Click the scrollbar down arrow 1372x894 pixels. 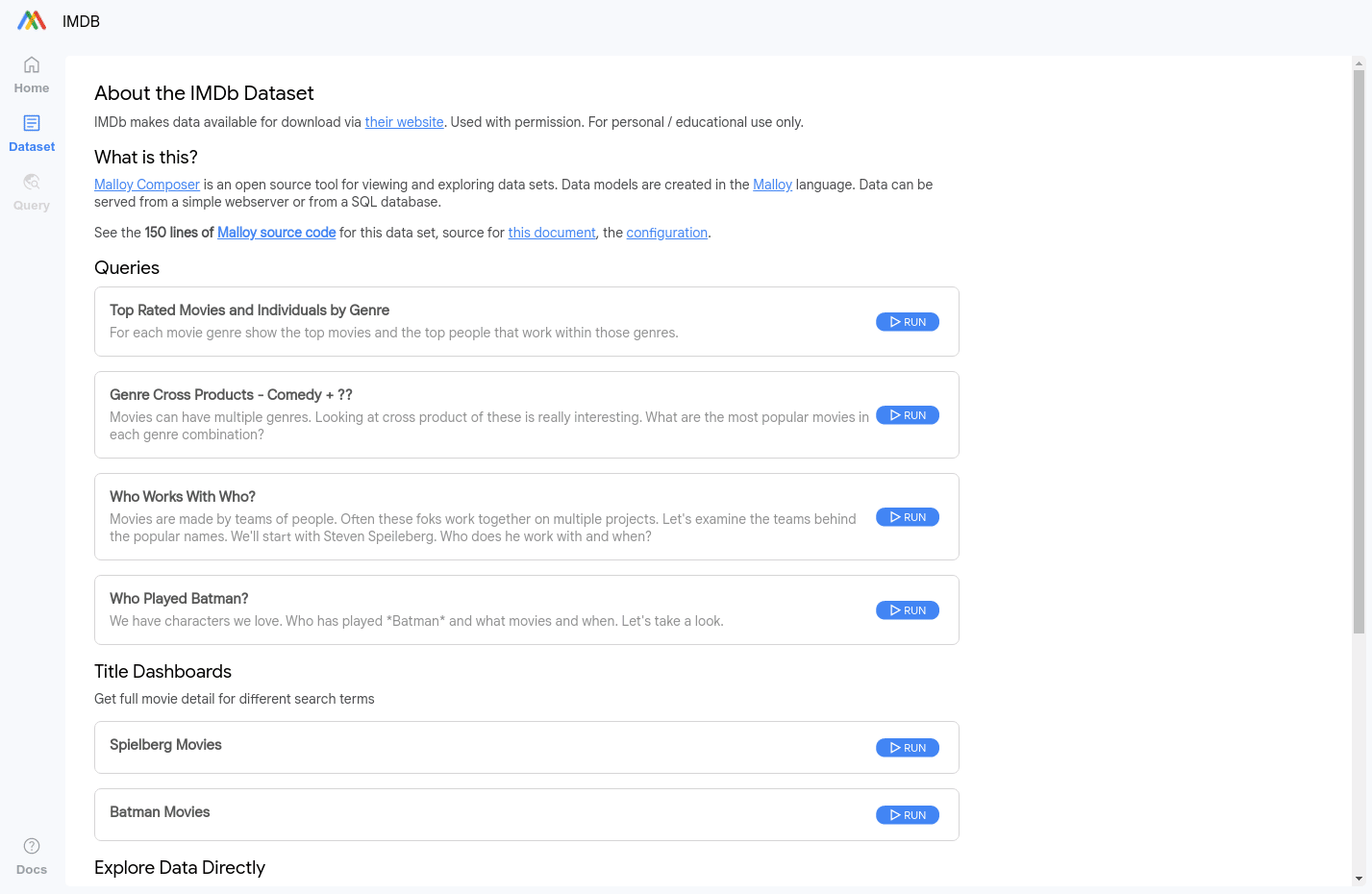point(1359,879)
